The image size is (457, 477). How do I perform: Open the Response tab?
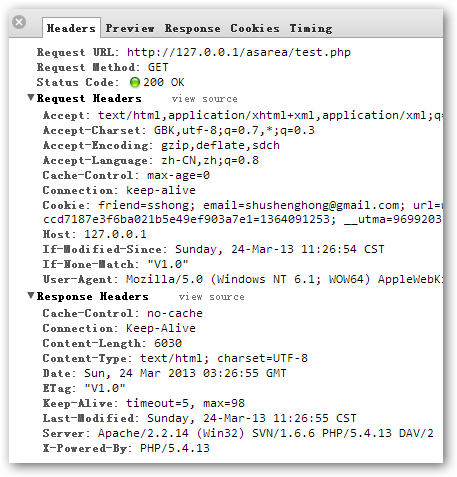click(x=192, y=28)
